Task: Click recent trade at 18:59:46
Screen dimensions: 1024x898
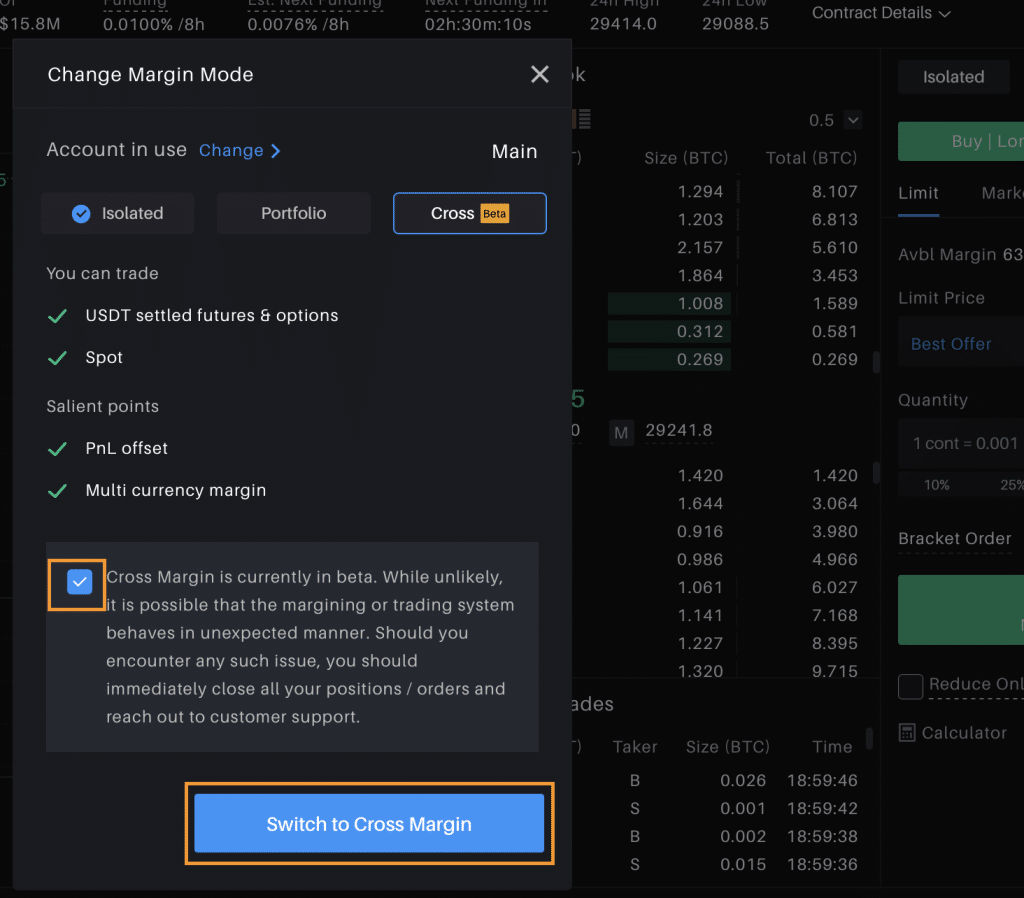Action: click(x=822, y=780)
